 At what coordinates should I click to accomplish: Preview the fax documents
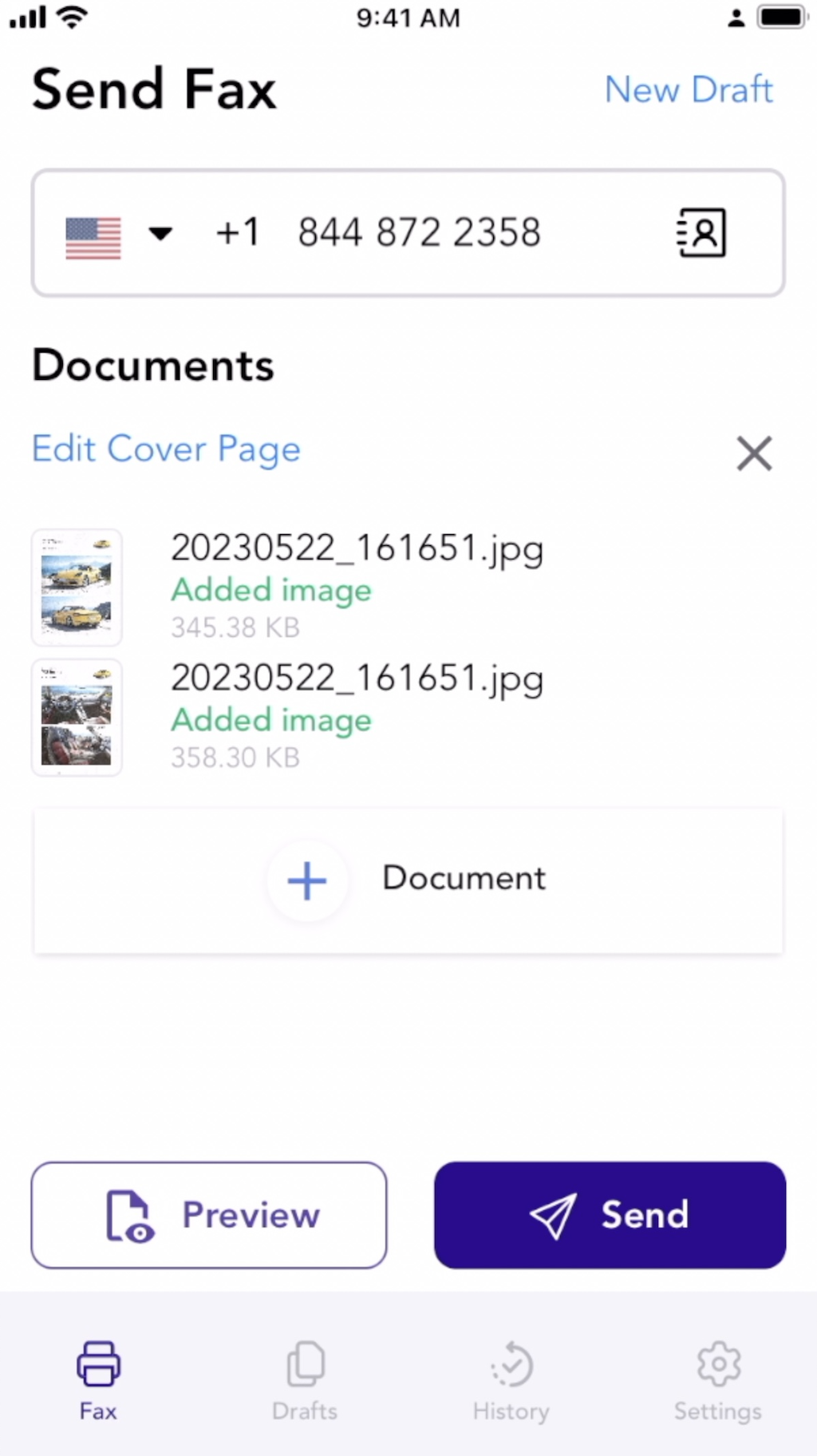click(x=209, y=1215)
